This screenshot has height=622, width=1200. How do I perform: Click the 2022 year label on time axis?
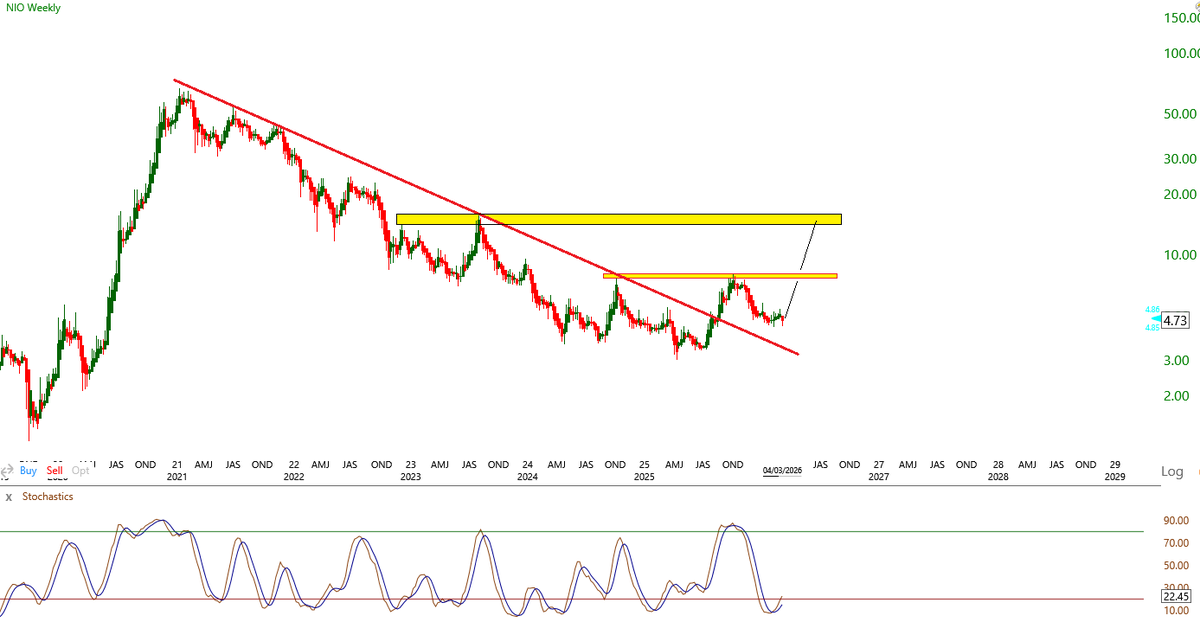click(293, 478)
